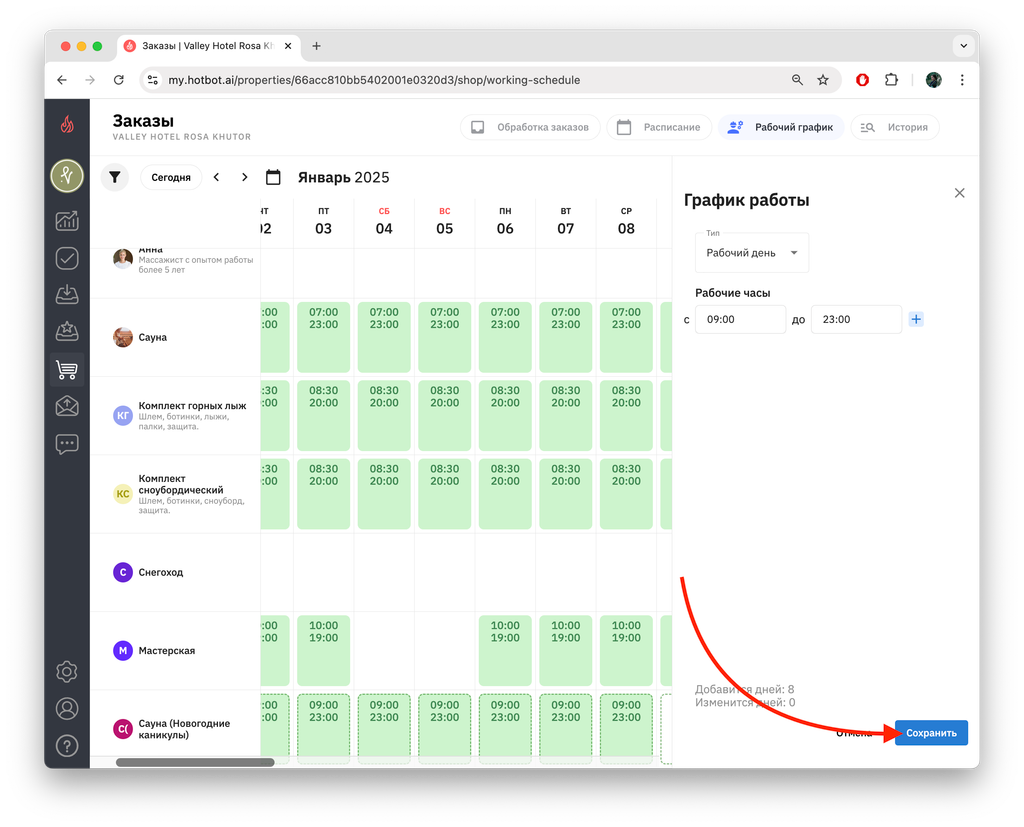Open the help question mark icon
Screen dimensions: 1024x827
(x=67, y=746)
